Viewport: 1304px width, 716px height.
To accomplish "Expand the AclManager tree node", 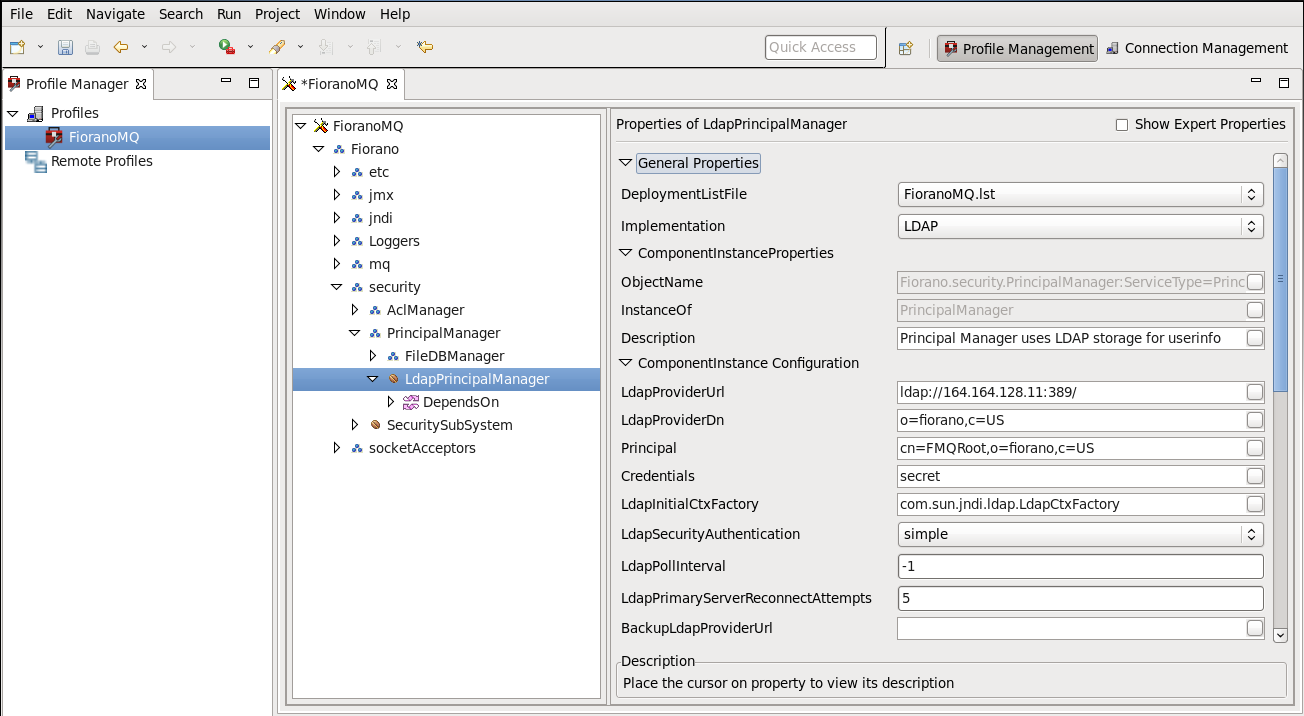I will point(355,310).
